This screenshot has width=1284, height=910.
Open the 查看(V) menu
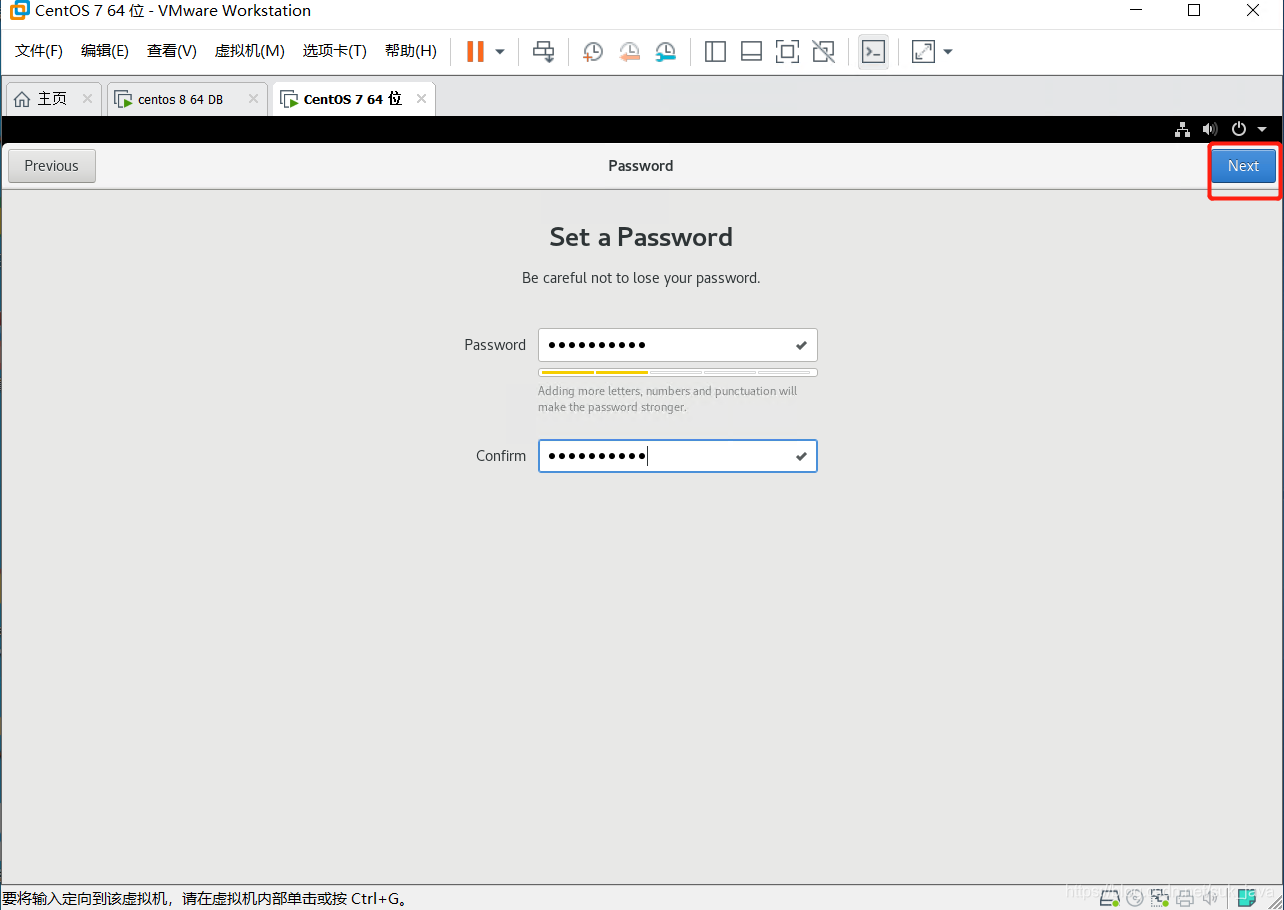tap(172, 51)
